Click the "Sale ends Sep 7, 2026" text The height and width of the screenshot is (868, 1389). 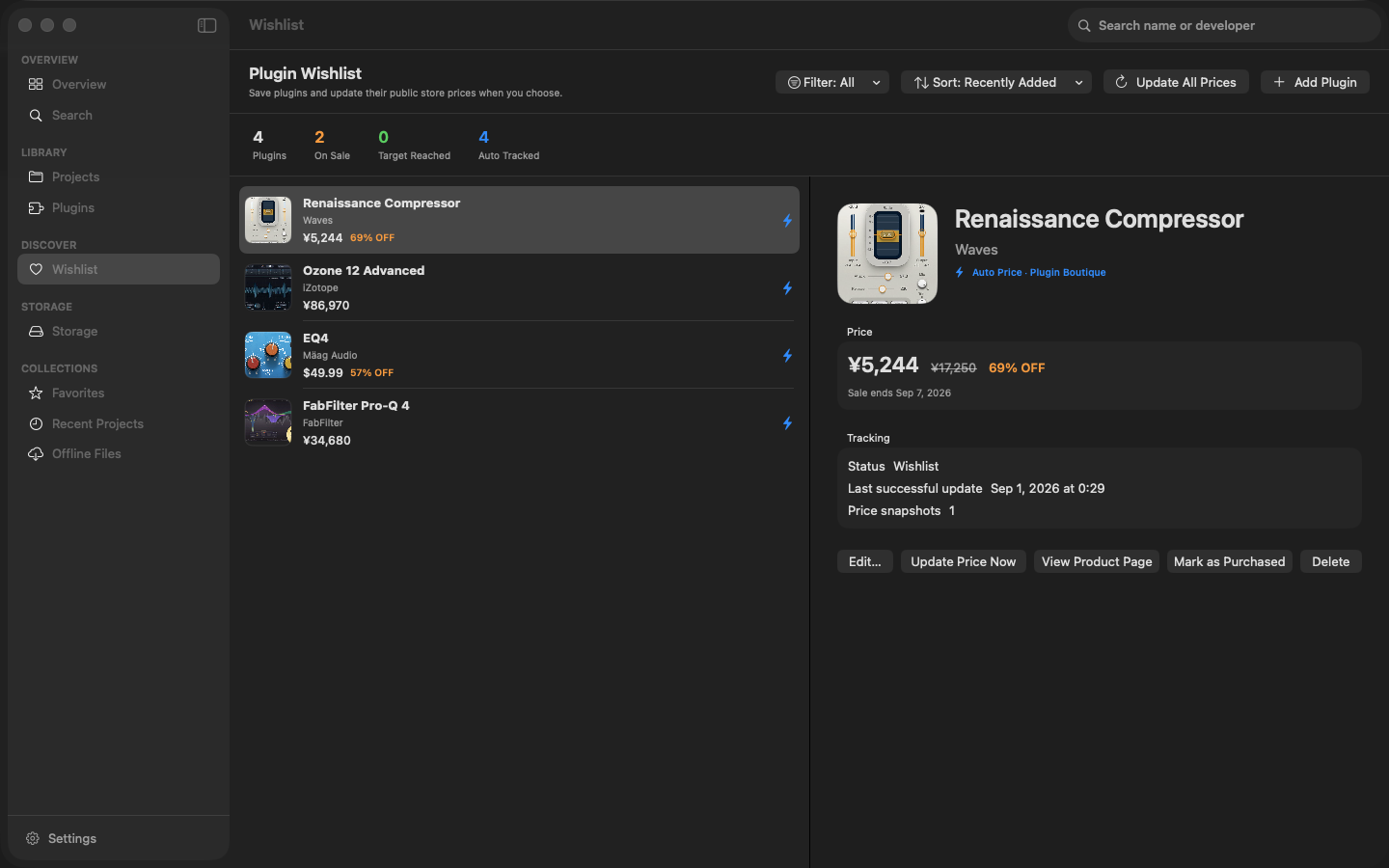[899, 393]
